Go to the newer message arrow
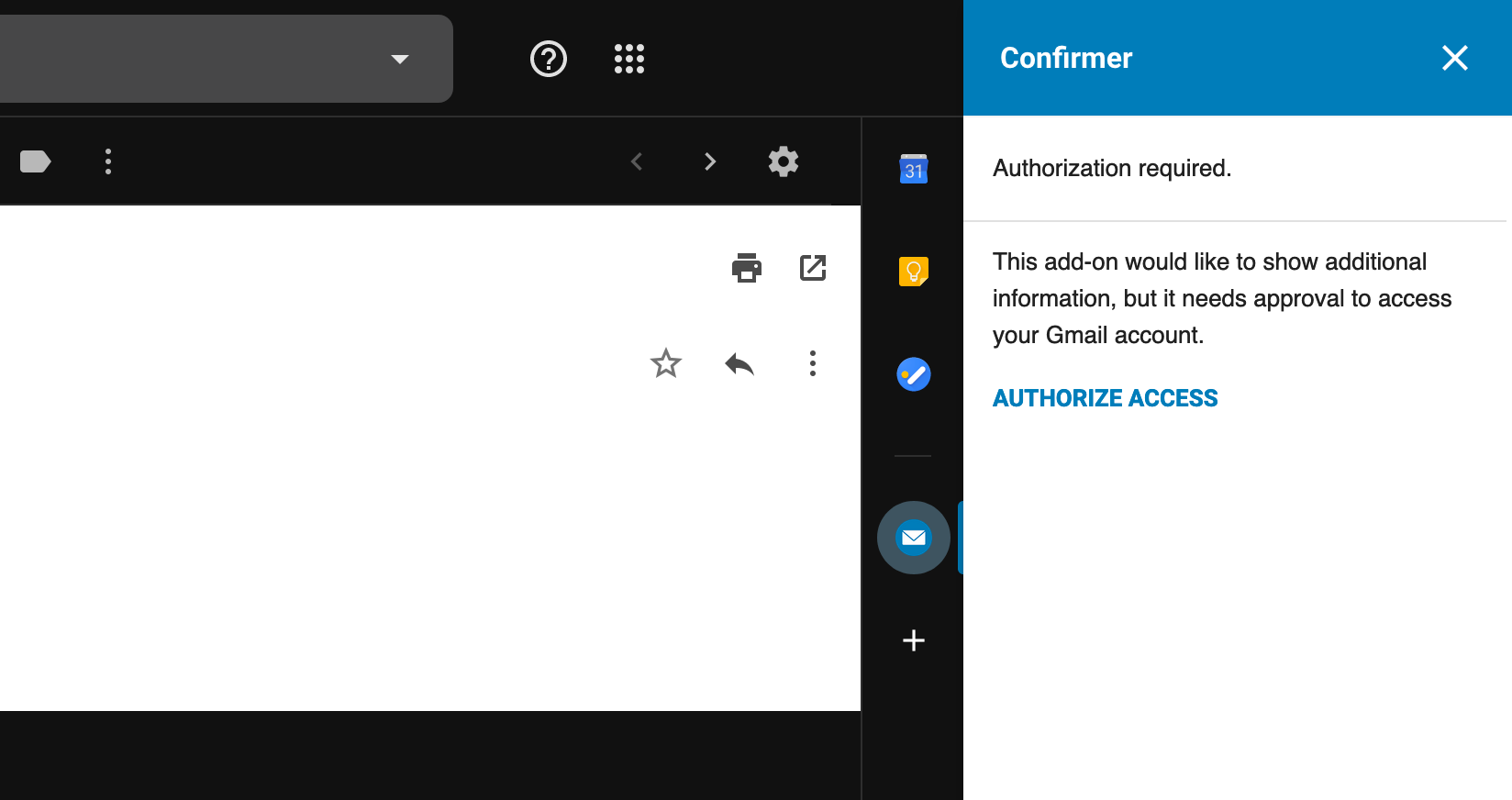 (637, 161)
